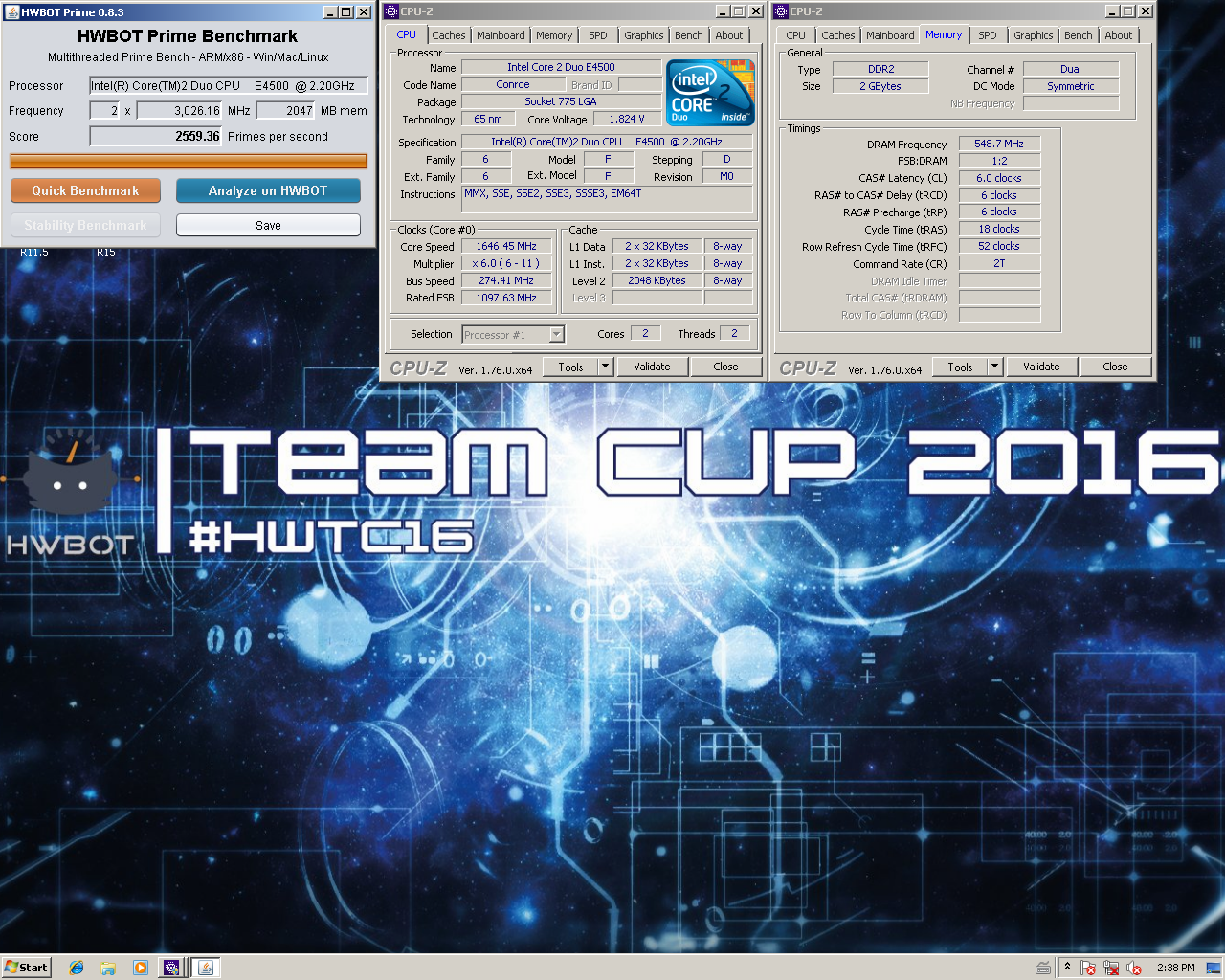Image resolution: width=1225 pixels, height=980 pixels.
Task: Open About tab in CPU-Z memory window
Action: (1119, 35)
